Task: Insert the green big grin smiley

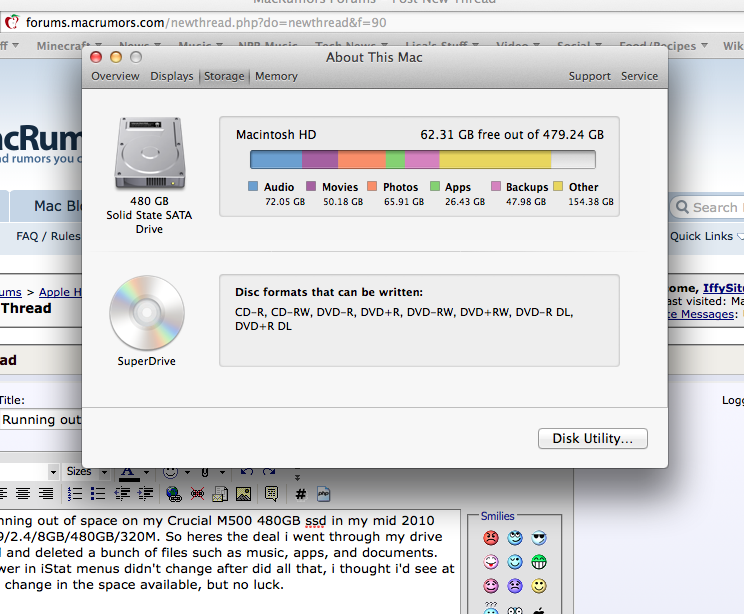Action: tap(539, 562)
